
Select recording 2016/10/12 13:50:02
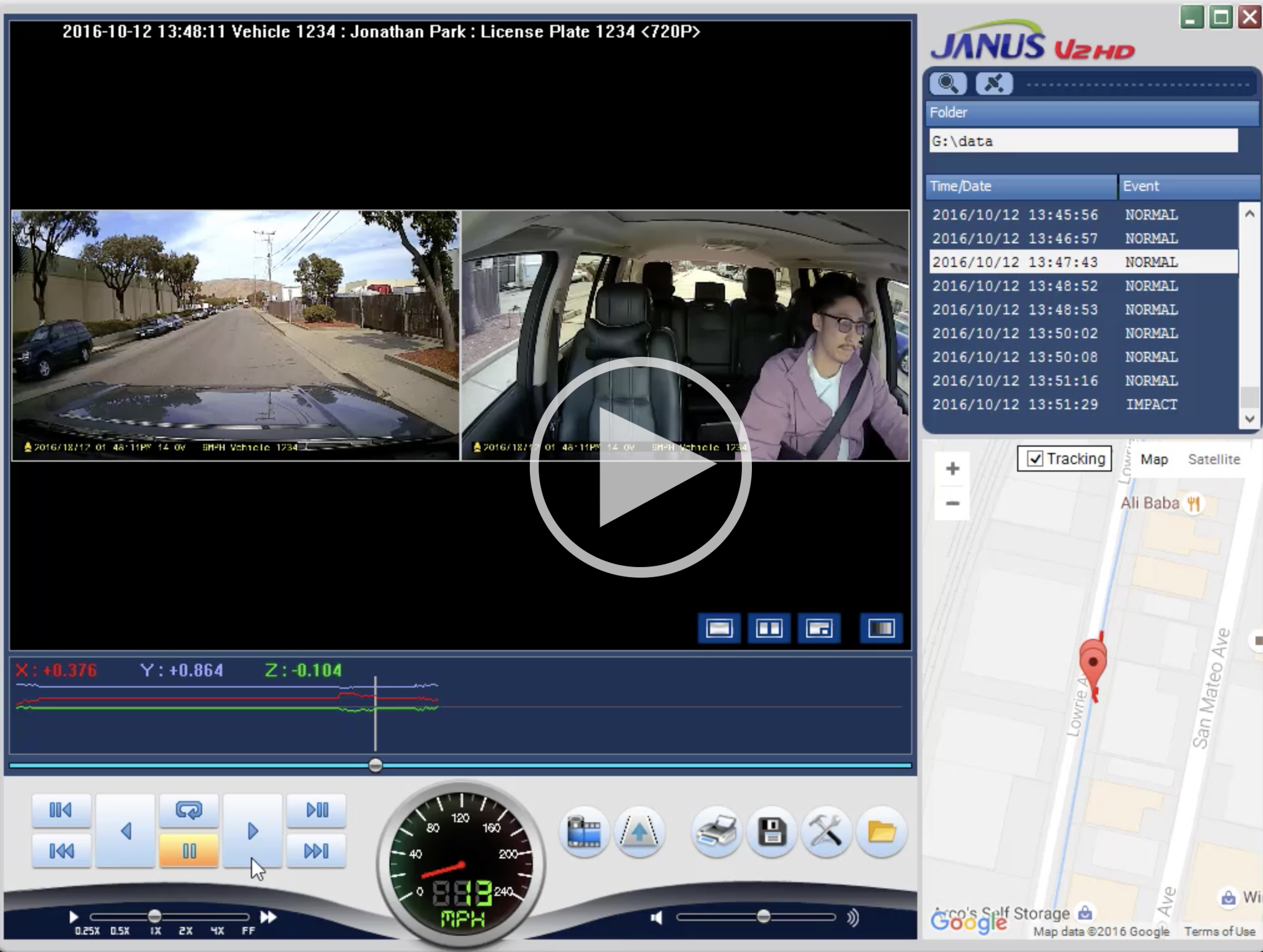[1083, 333]
